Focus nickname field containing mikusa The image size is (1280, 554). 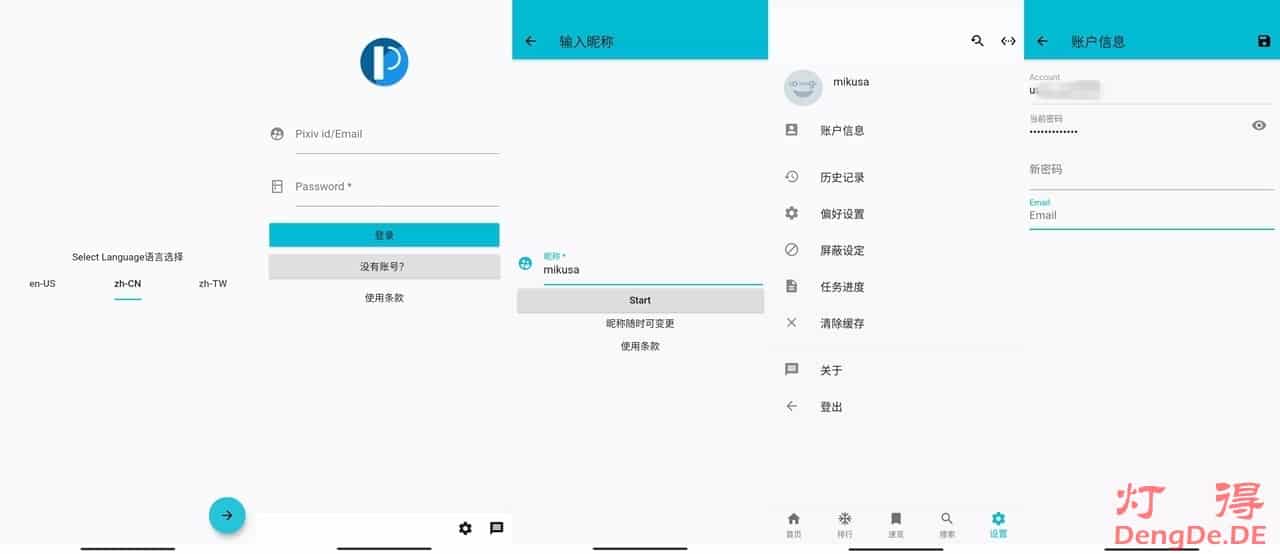coord(653,267)
